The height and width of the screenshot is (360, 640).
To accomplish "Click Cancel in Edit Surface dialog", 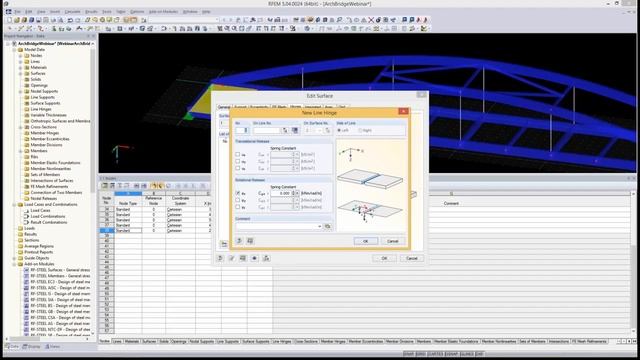I will (x=412, y=258).
